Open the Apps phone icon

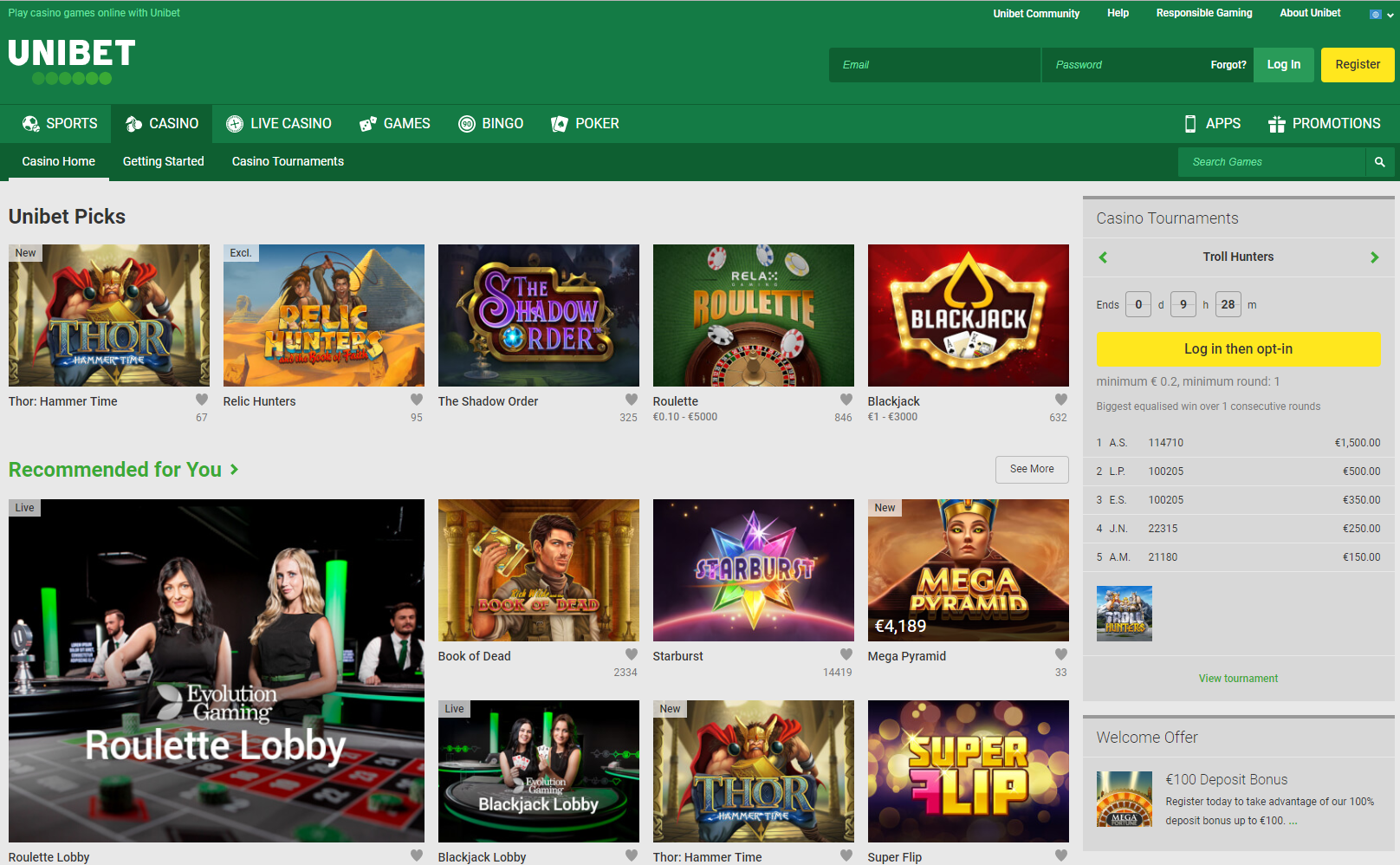click(1190, 124)
